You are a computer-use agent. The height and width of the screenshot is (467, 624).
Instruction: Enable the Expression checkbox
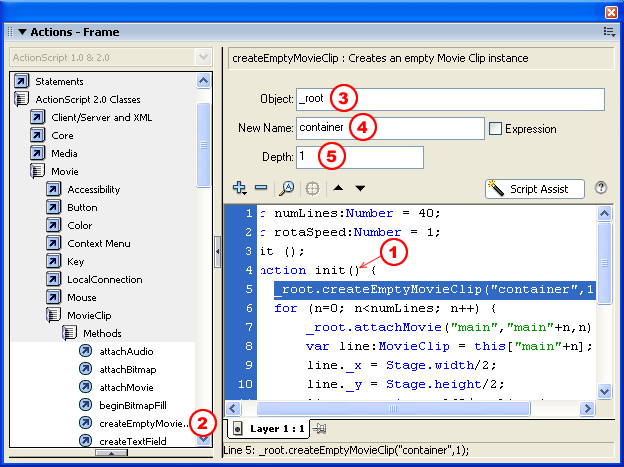click(495, 129)
